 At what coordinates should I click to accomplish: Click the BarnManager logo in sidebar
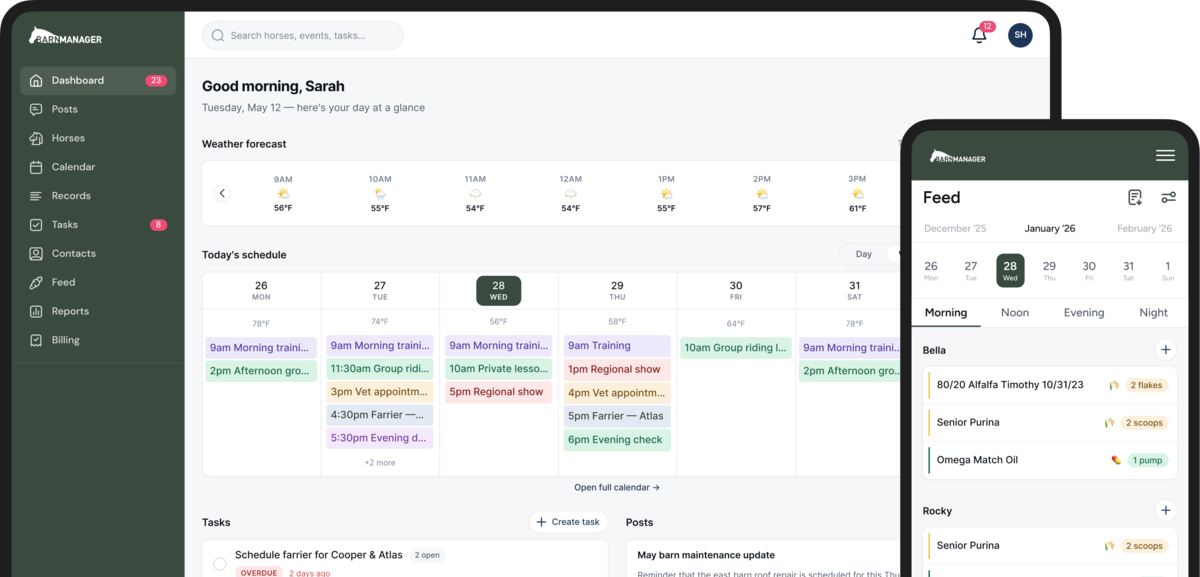pyautogui.click(x=65, y=36)
